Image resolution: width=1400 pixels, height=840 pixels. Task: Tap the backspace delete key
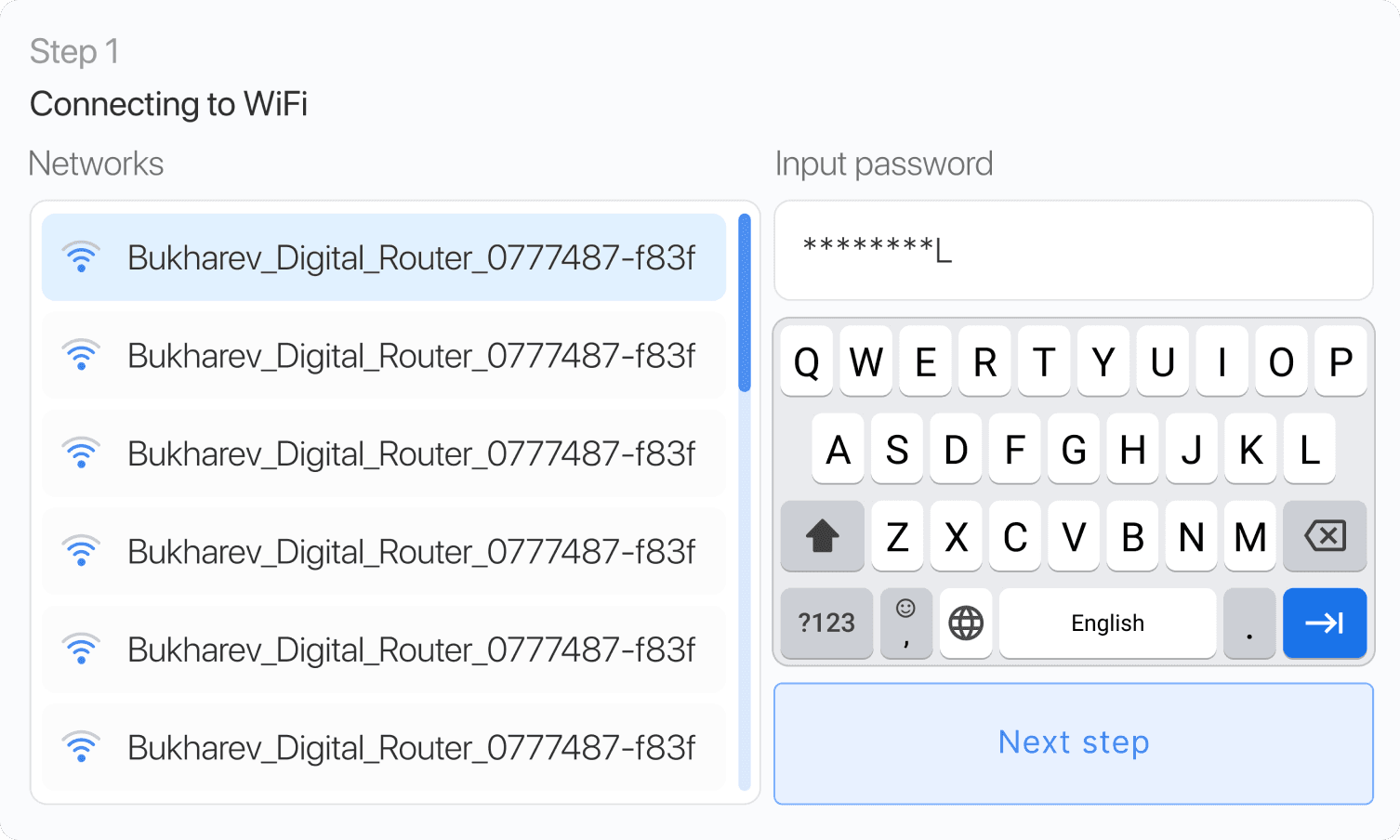(1325, 536)
